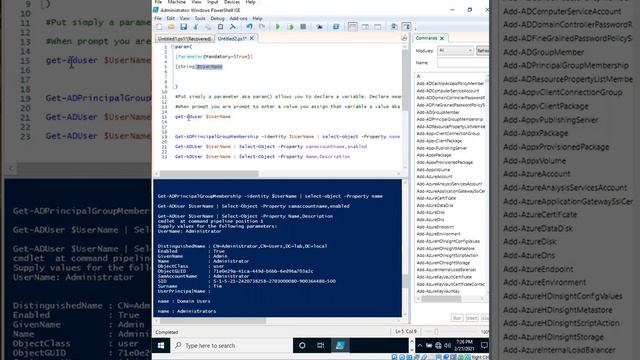Select Add-ADCentralAccessPolicyMember in the command list
Viewport: 640px width, 360px height.
point(450,84)
